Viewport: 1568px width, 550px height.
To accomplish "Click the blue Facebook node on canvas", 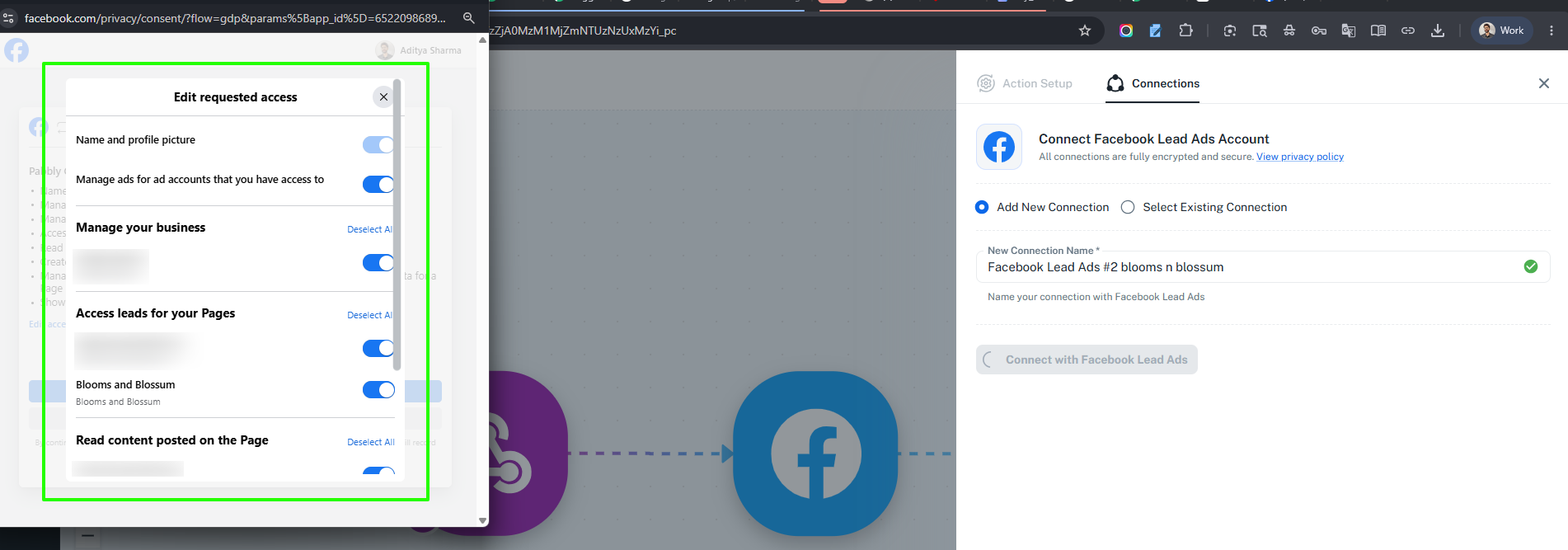I will click(x=815, y=453).
